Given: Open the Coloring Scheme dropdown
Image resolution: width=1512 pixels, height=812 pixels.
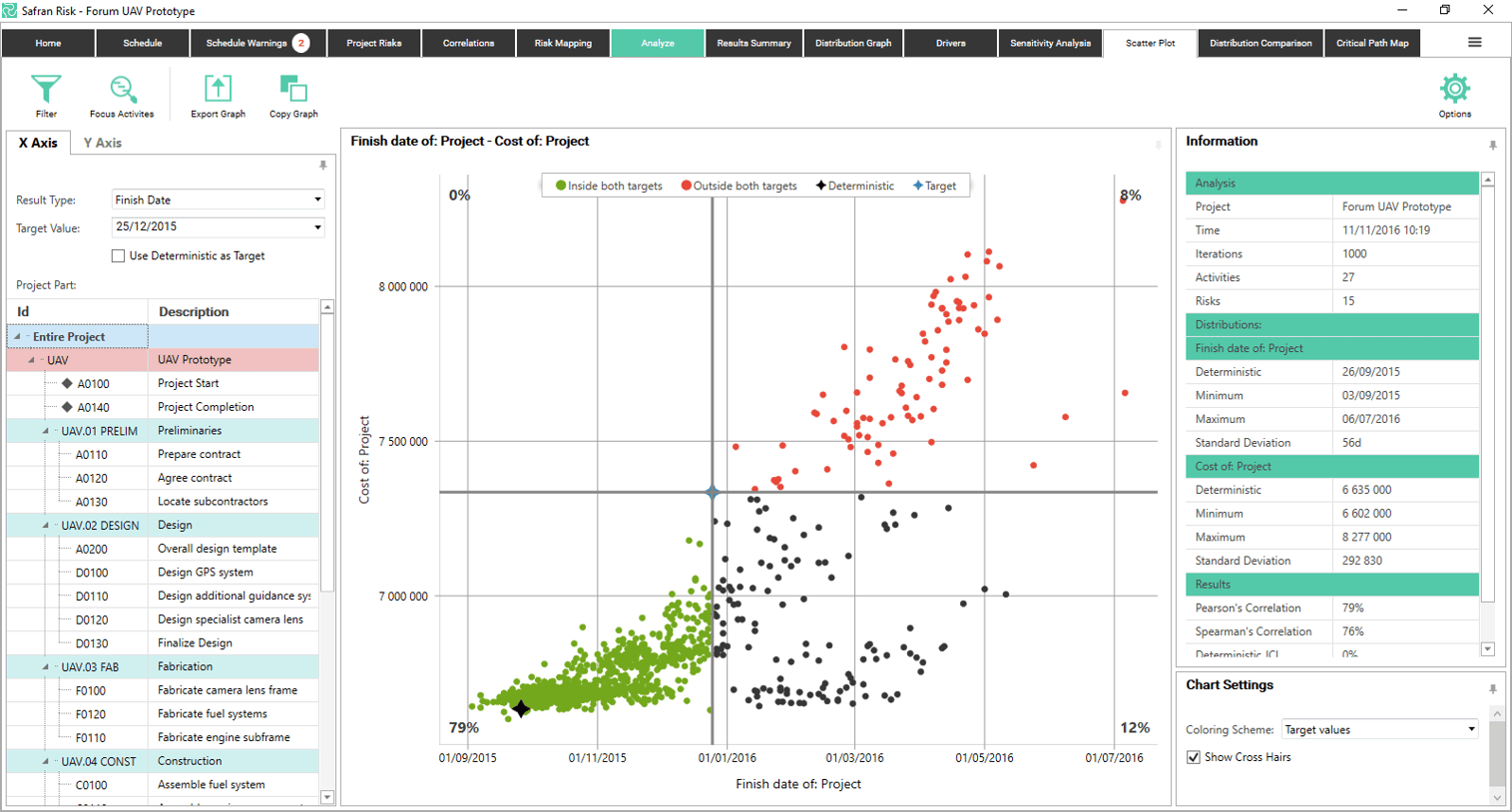Looking at the screenshot, I should pos(1470,729).
